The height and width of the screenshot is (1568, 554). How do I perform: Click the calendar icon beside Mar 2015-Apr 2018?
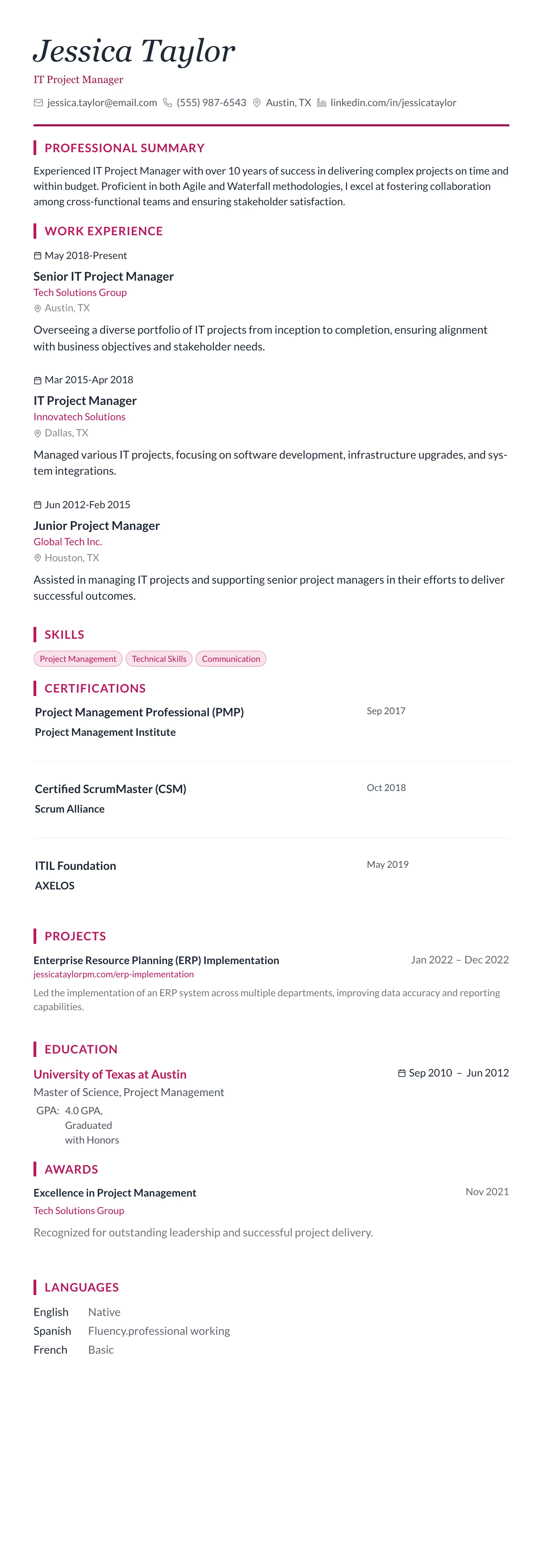38,380
